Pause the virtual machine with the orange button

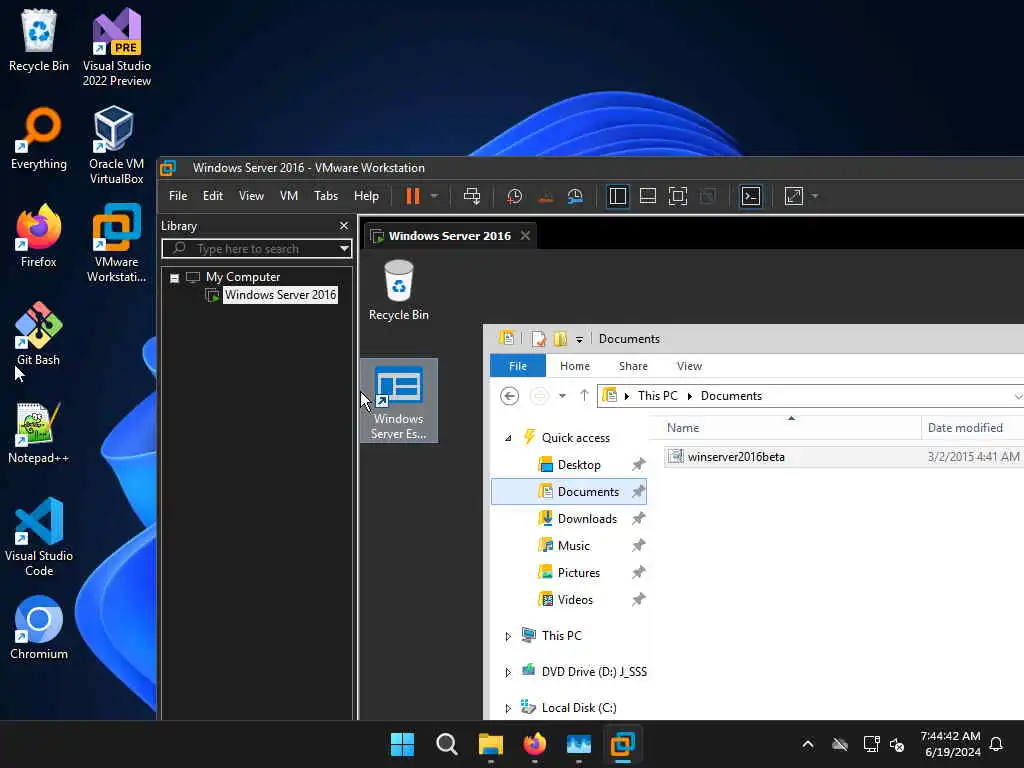[413, 196]
